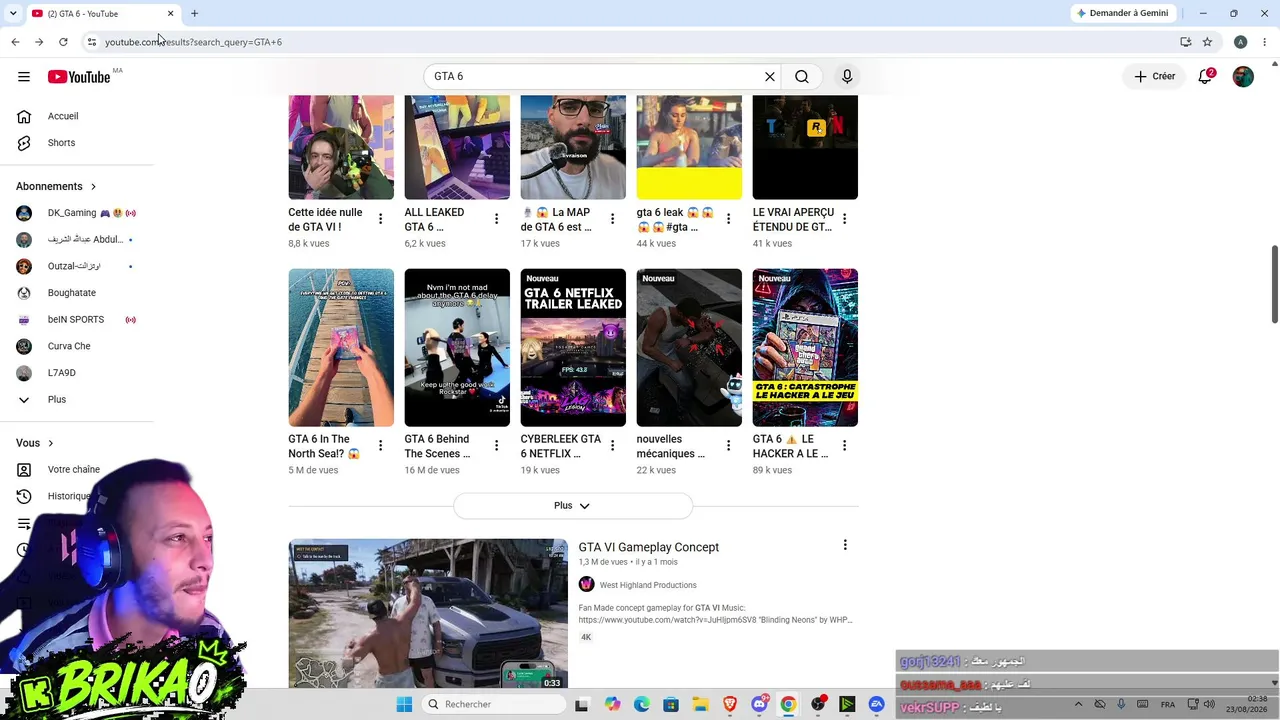Screen dimensions: 1280x720
Task: Open options for 'CYBERLEEK GTA 6 NETFLIX' short
Action: (x=612, y=446)
